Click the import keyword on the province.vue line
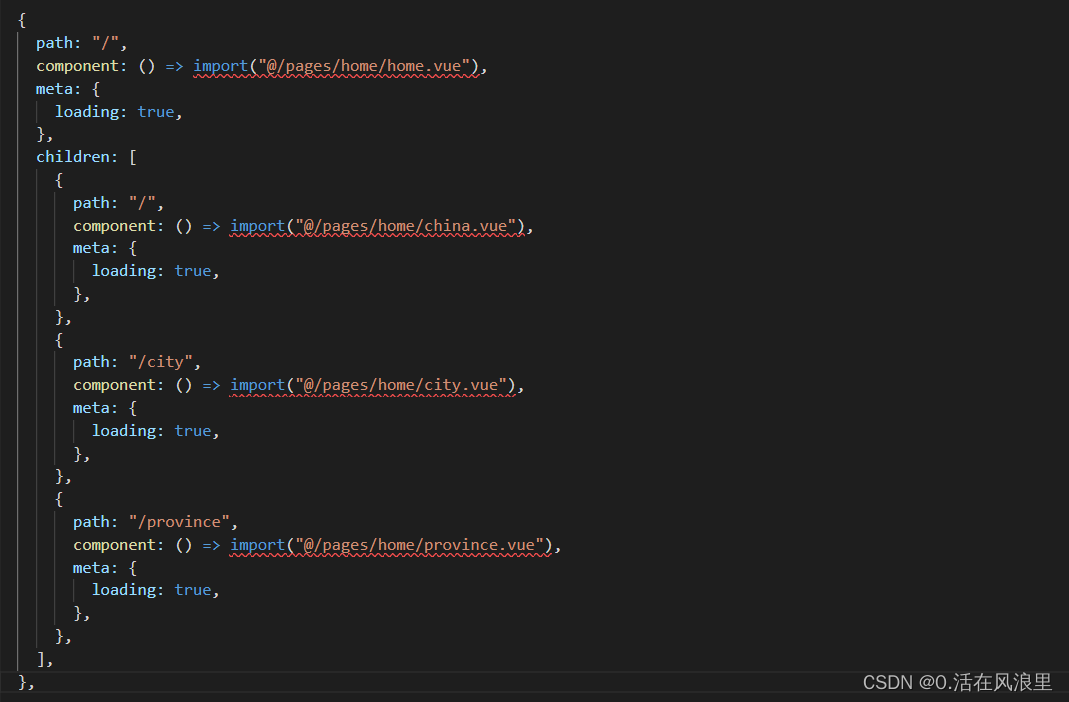Image resolution: width=1069 pixels, height=702 pixels. [258, 545]
